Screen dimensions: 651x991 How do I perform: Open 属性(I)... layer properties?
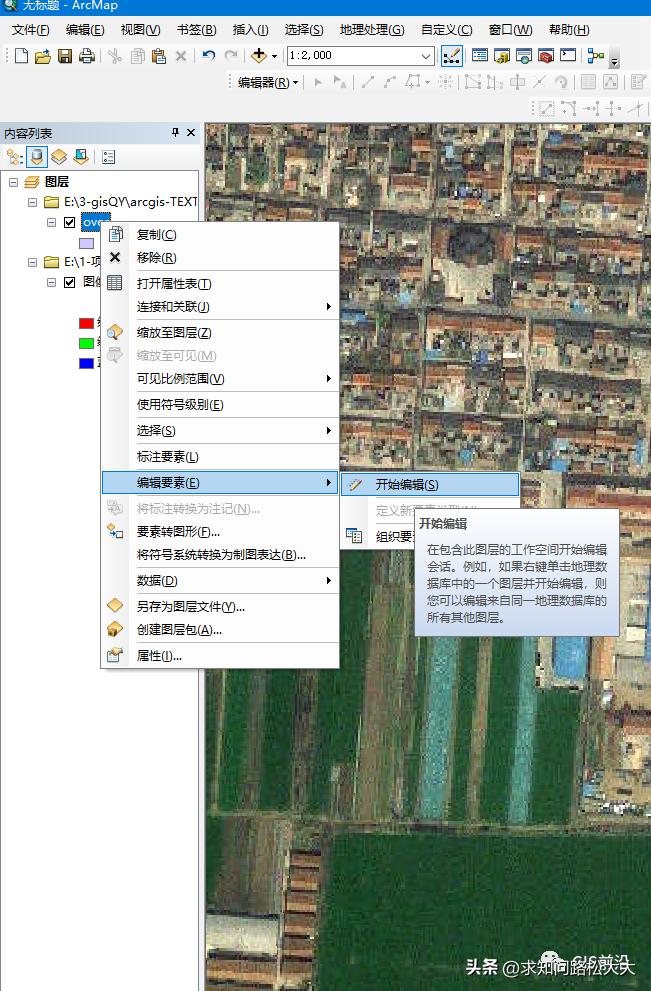220,656
